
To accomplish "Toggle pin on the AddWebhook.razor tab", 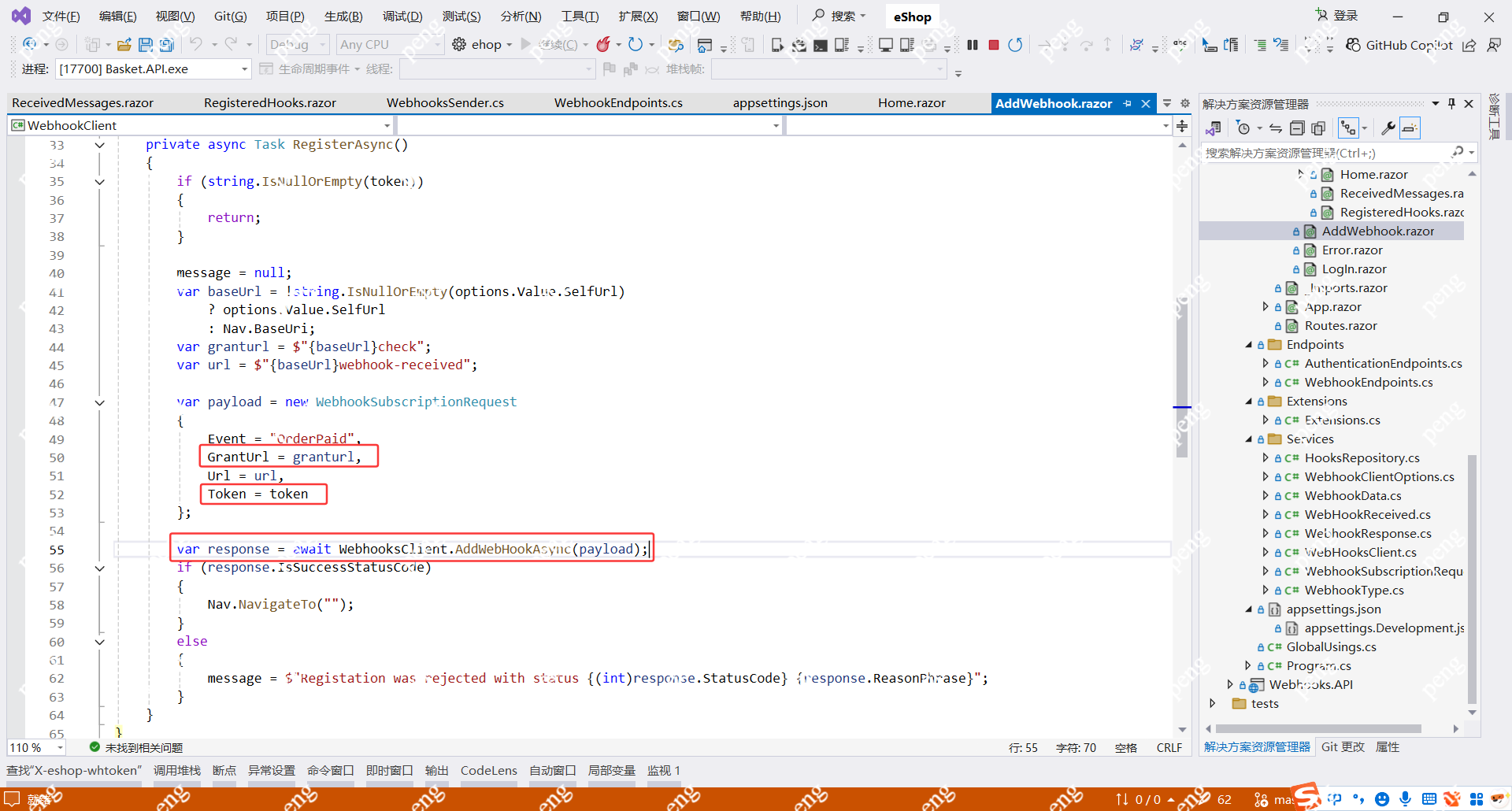I will pos(1127,103).
